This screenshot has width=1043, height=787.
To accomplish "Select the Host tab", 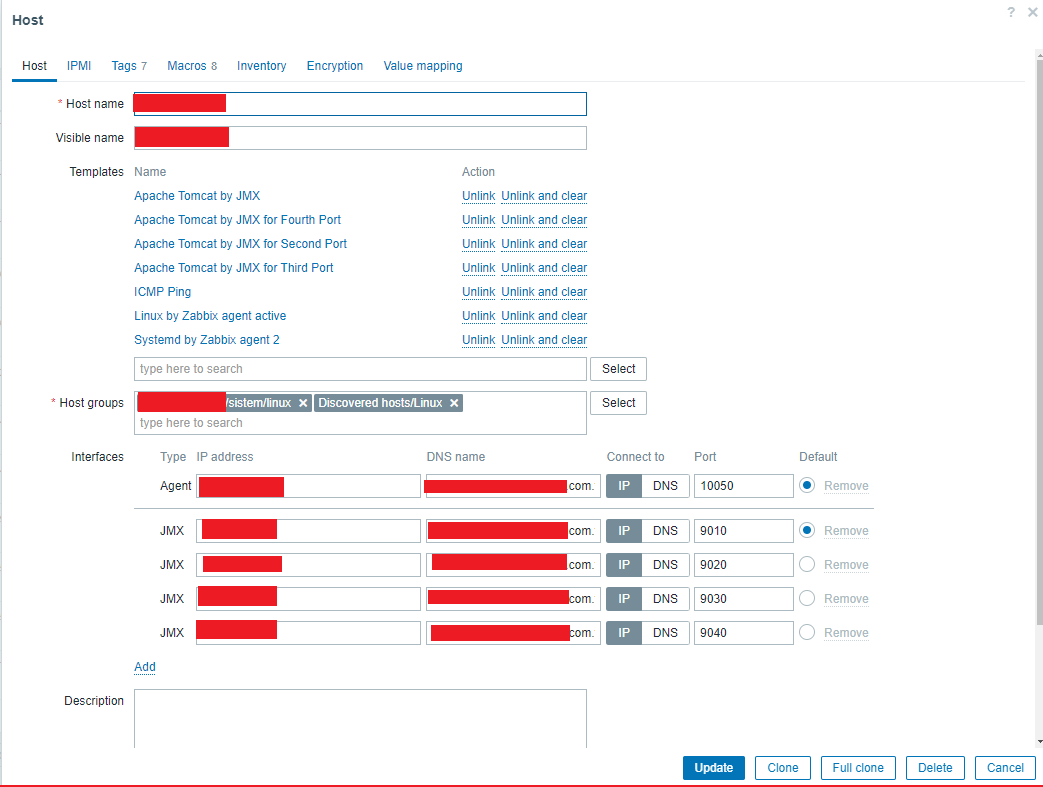I will click(x=35, y=66).
